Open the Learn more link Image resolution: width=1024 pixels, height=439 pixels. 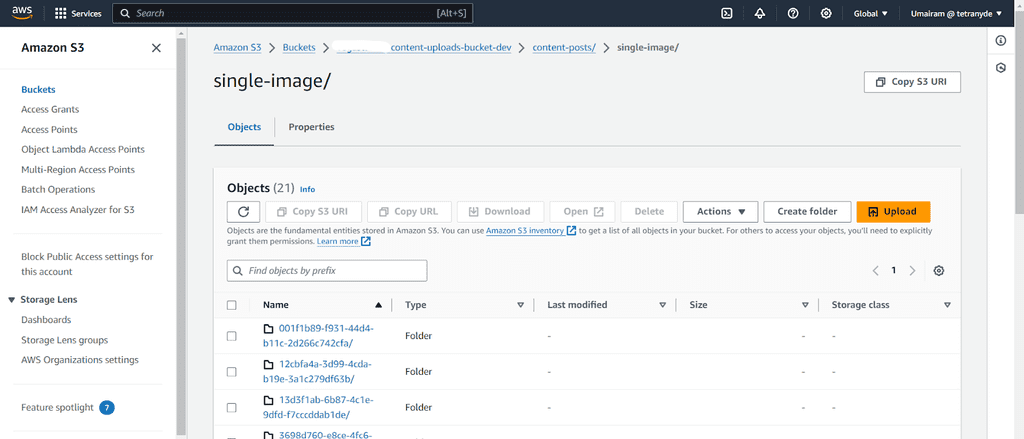coord(338,242)
